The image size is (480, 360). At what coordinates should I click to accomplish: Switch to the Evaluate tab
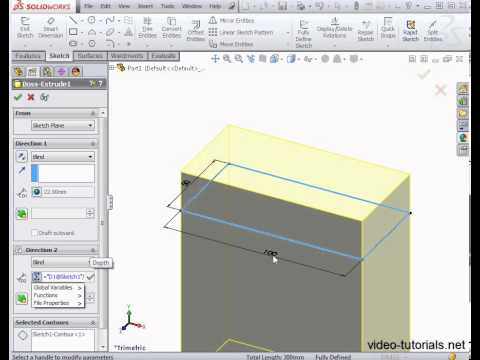pyautogui.click(x=163, y=56)
